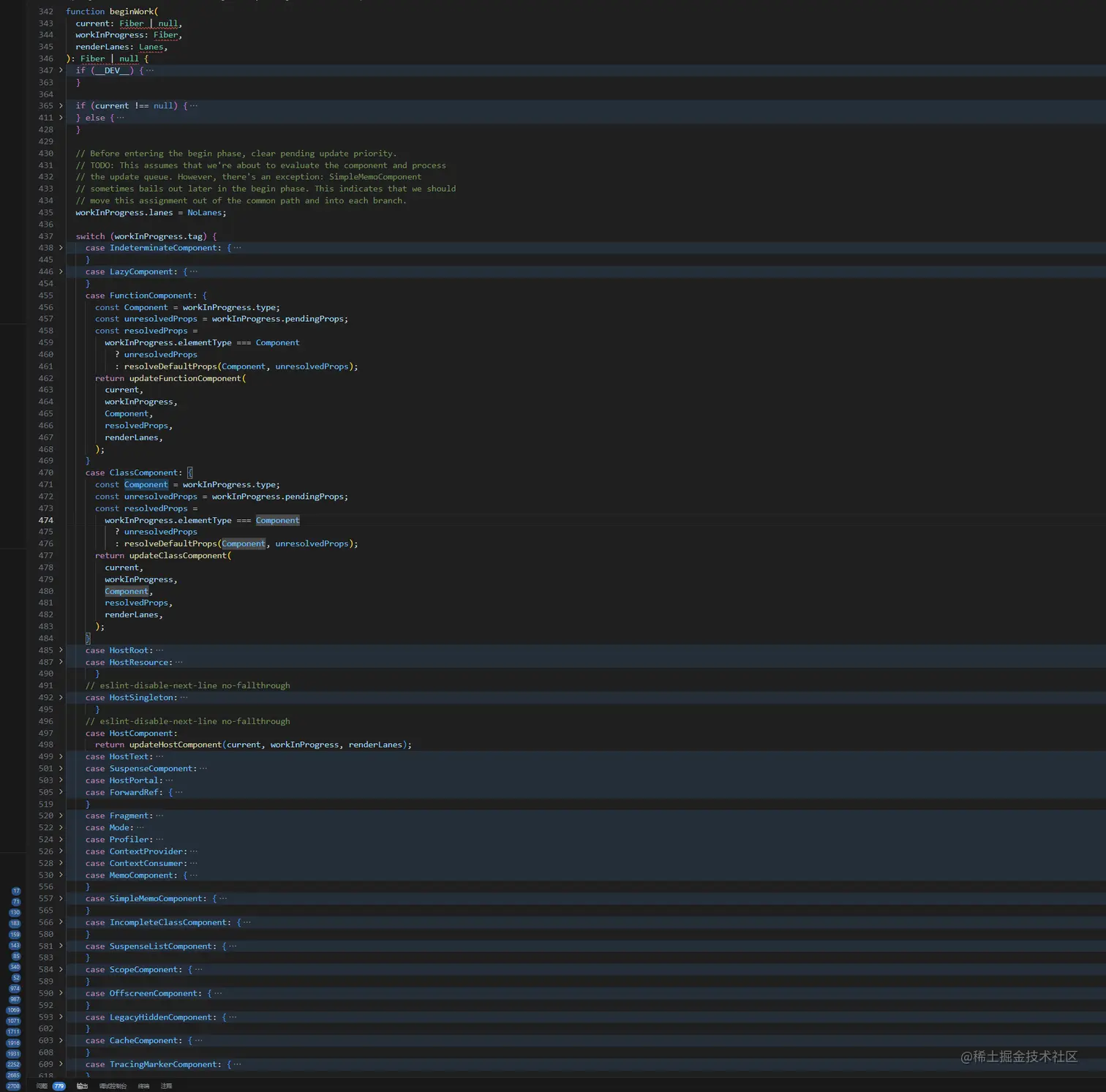1106x1092 pixels.
Task: Click the badge showing 340
Action: [15, 967]
